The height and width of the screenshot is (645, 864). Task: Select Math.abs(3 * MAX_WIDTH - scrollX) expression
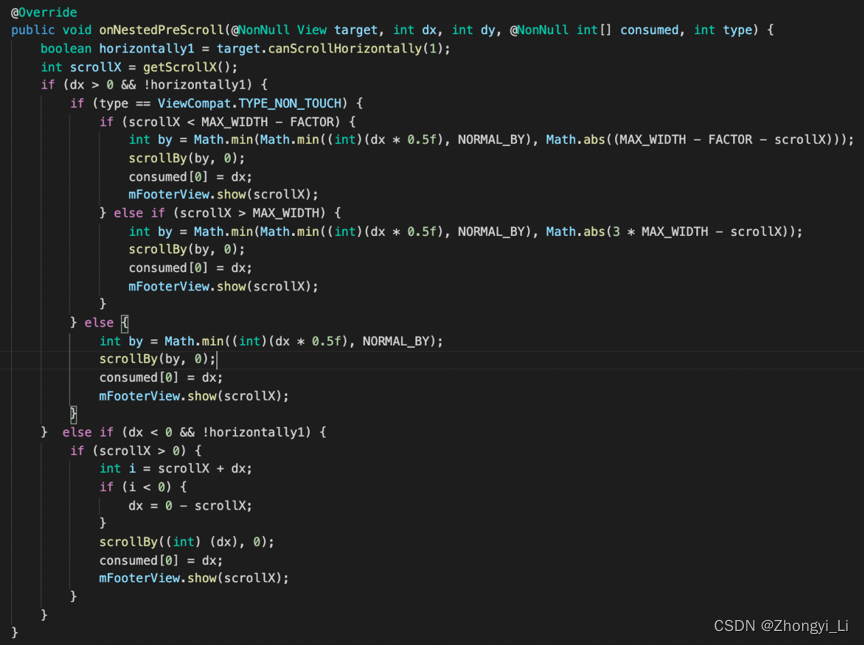point(670,232)
